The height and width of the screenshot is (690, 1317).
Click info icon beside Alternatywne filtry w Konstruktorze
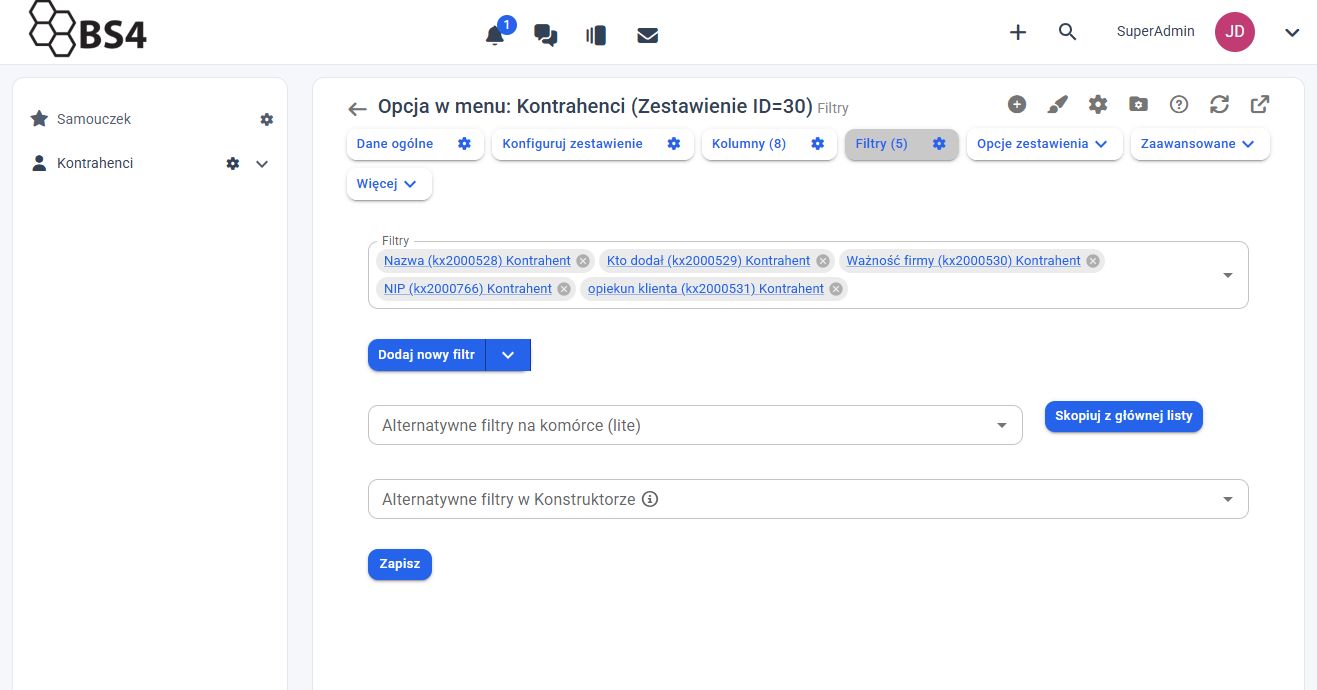pyautogui.click(x=650, y=499)
